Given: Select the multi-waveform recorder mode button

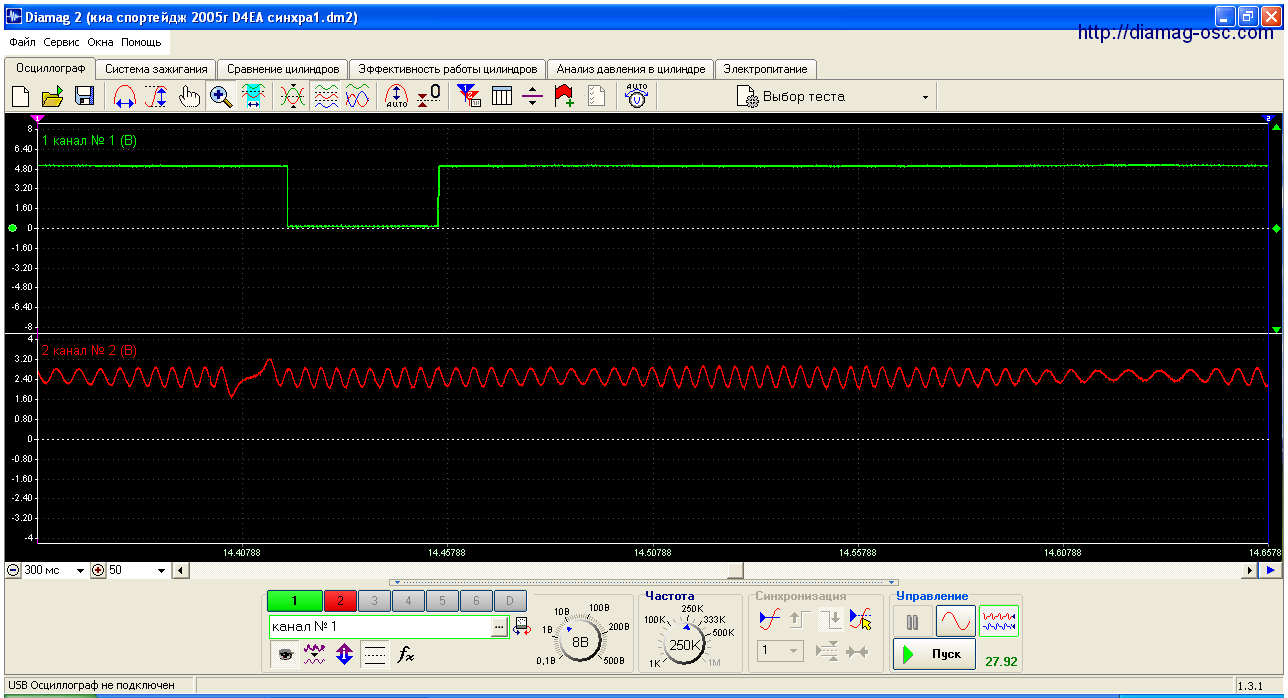Looking at the screenshot, I should click(998, 621).
